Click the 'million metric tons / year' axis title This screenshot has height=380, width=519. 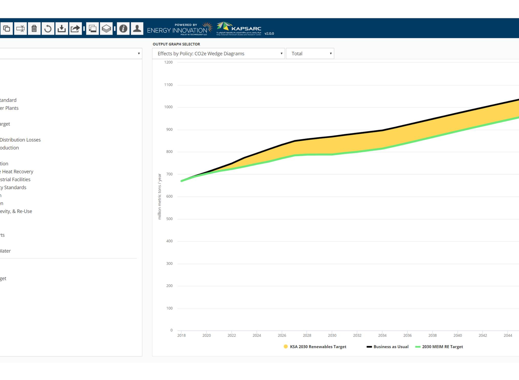click(x=159, y=197)
